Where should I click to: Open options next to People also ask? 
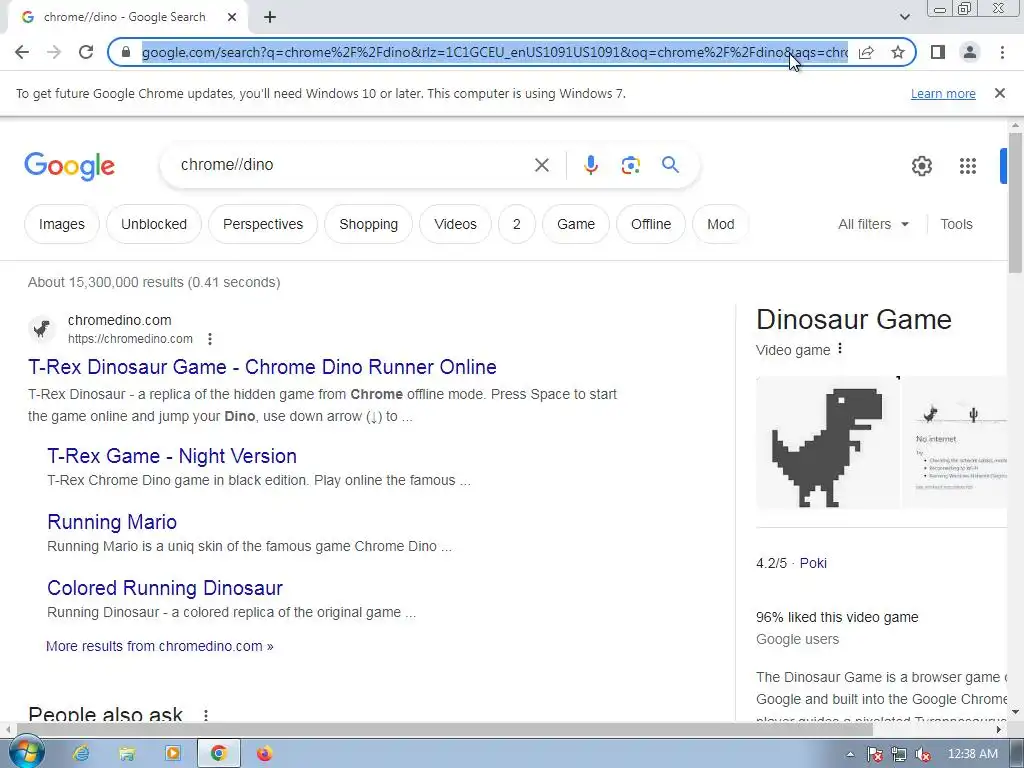[206, 715]
